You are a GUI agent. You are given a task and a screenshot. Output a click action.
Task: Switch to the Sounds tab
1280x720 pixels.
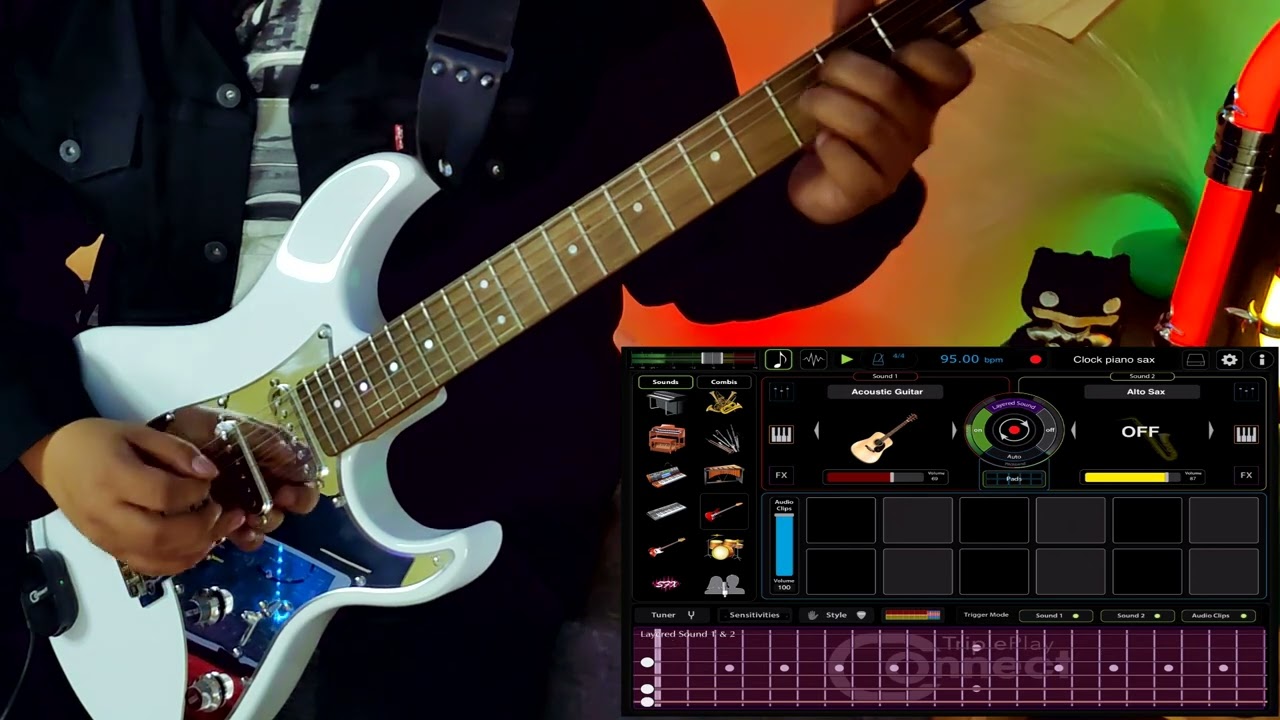(665, 382)
